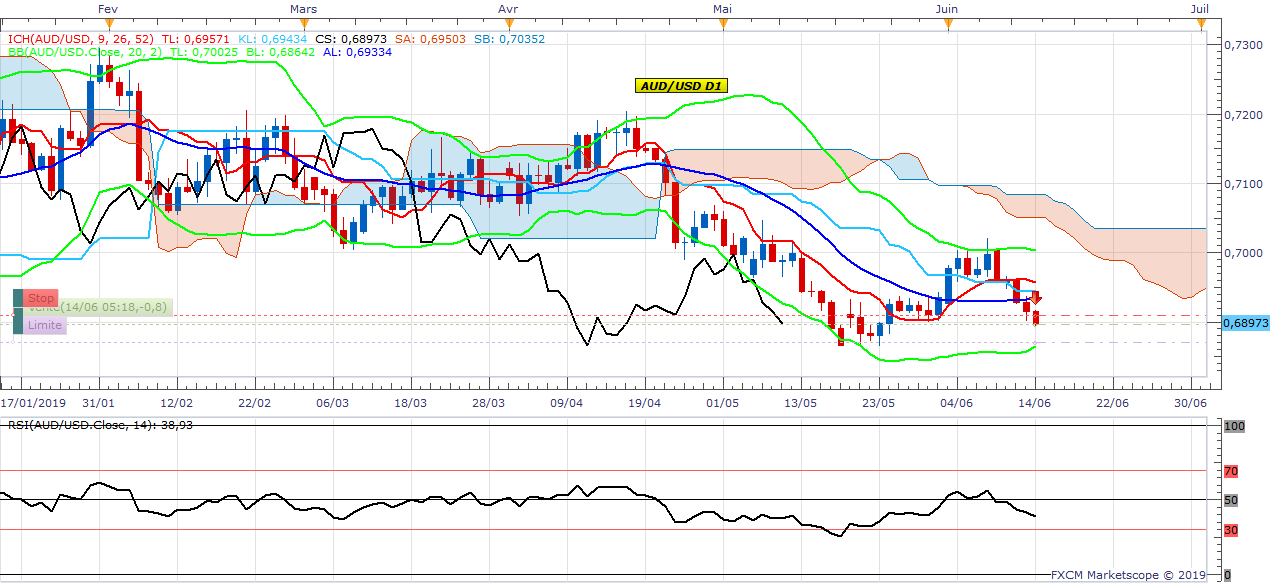Image resolution: width=1279 pixels, height=583 pixels.
Task: Select the BB(AUD/USD.Close, 20, 2) indicator label
Action: [x=84, y=51]
